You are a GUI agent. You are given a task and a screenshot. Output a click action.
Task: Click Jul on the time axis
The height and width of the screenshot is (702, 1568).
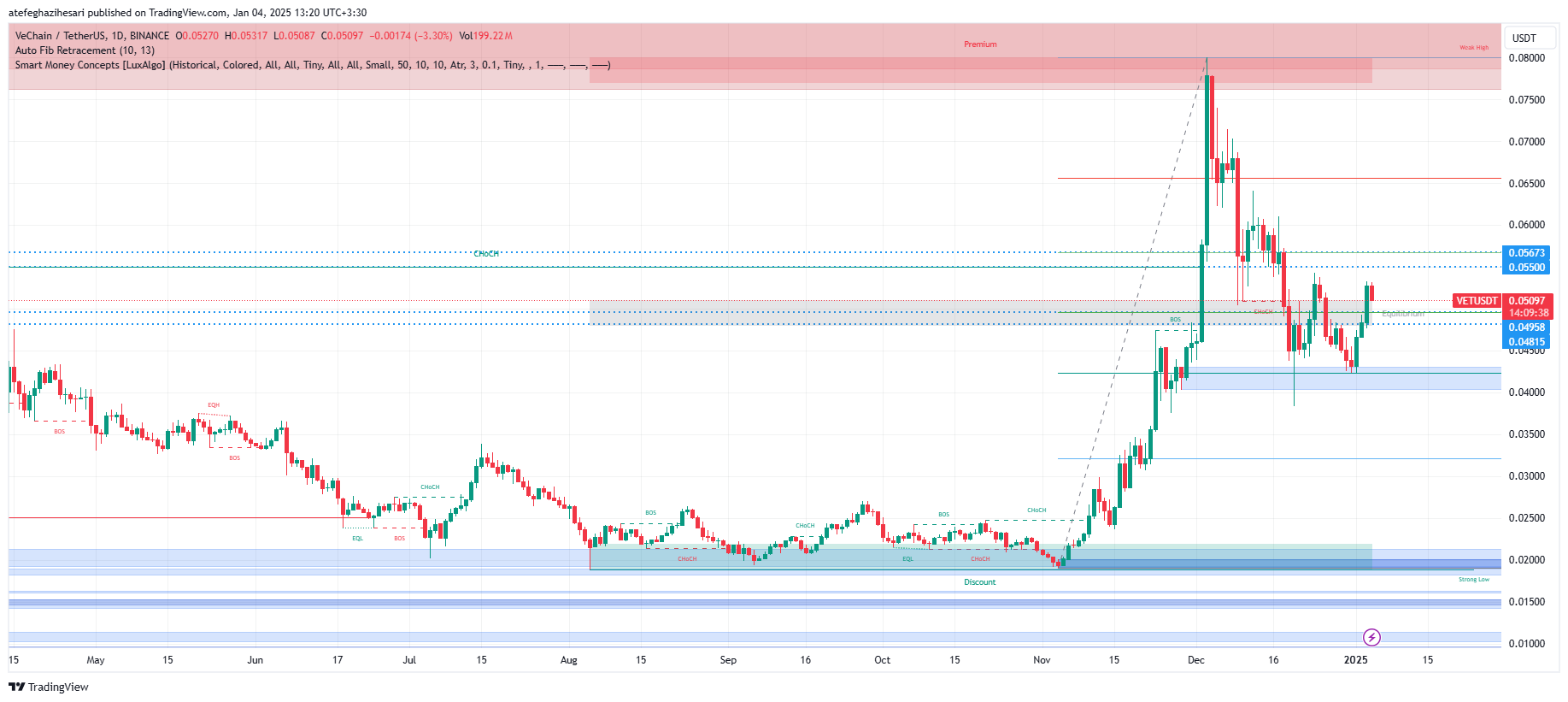coord(409,660)
